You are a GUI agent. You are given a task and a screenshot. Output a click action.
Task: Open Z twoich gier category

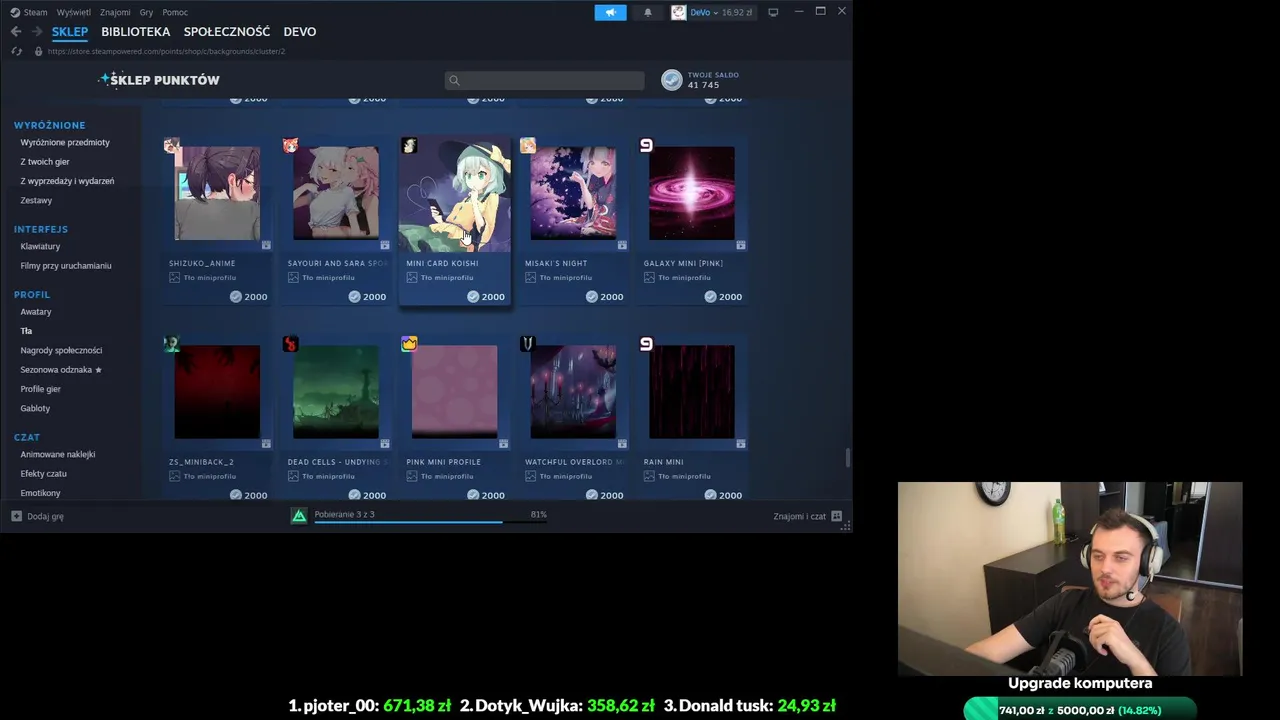click(x=45, y=161)
